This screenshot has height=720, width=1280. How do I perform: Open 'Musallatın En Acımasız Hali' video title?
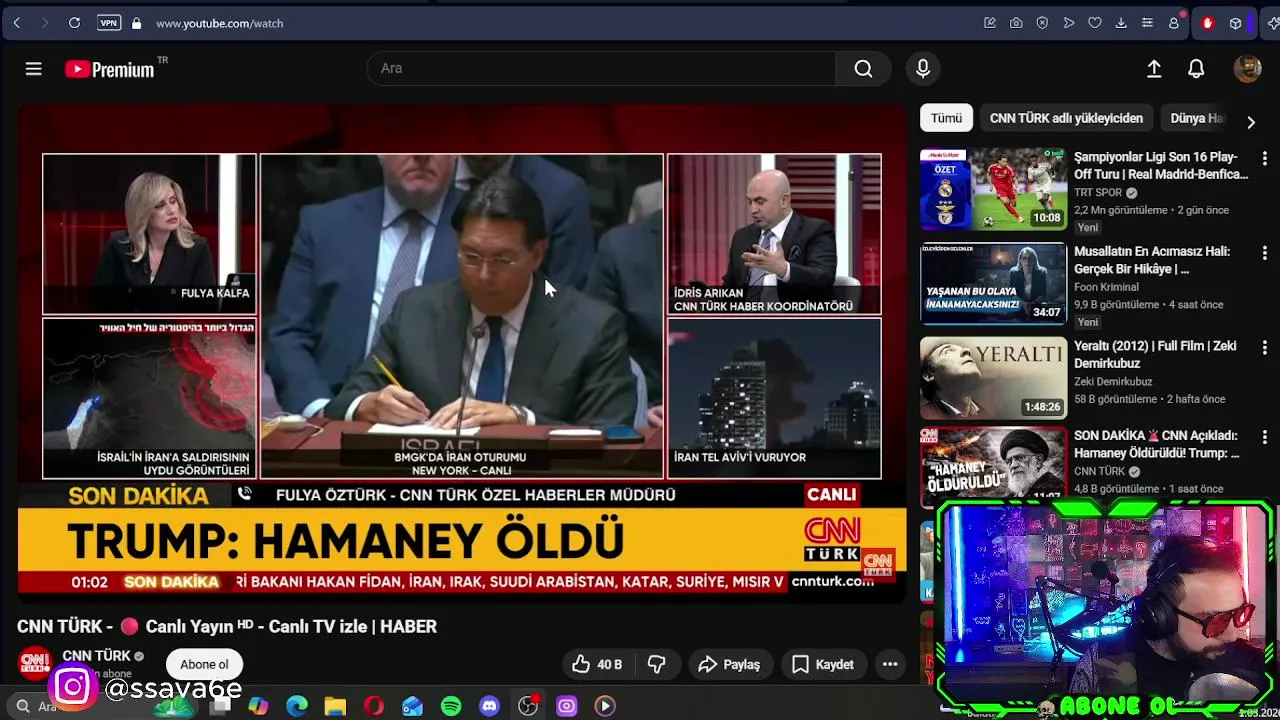click(1152, 260)
